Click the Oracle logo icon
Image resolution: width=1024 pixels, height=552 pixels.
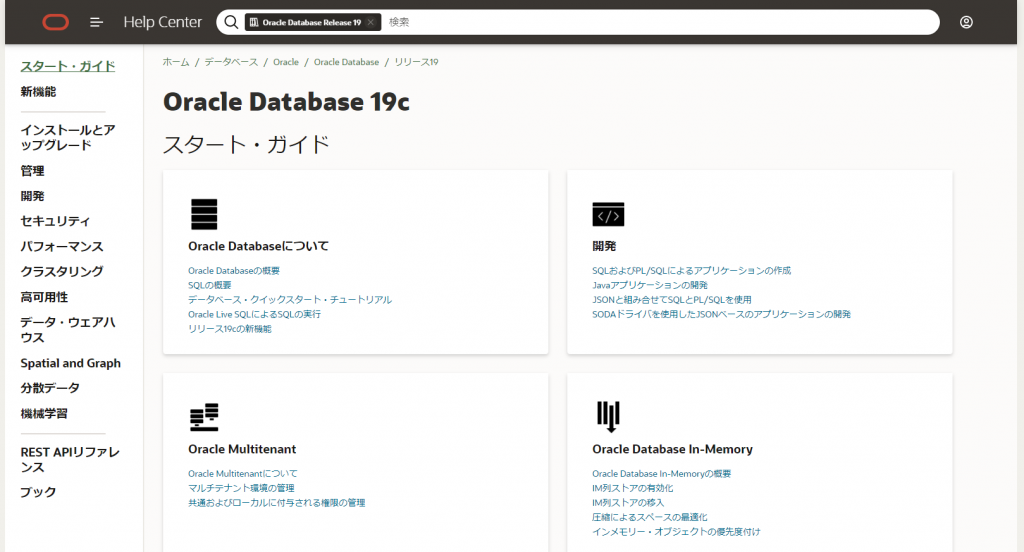coord(56,22)
